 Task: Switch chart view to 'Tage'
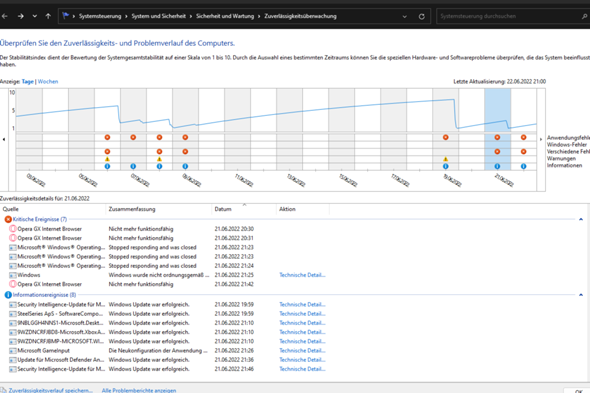pos(27,81)
